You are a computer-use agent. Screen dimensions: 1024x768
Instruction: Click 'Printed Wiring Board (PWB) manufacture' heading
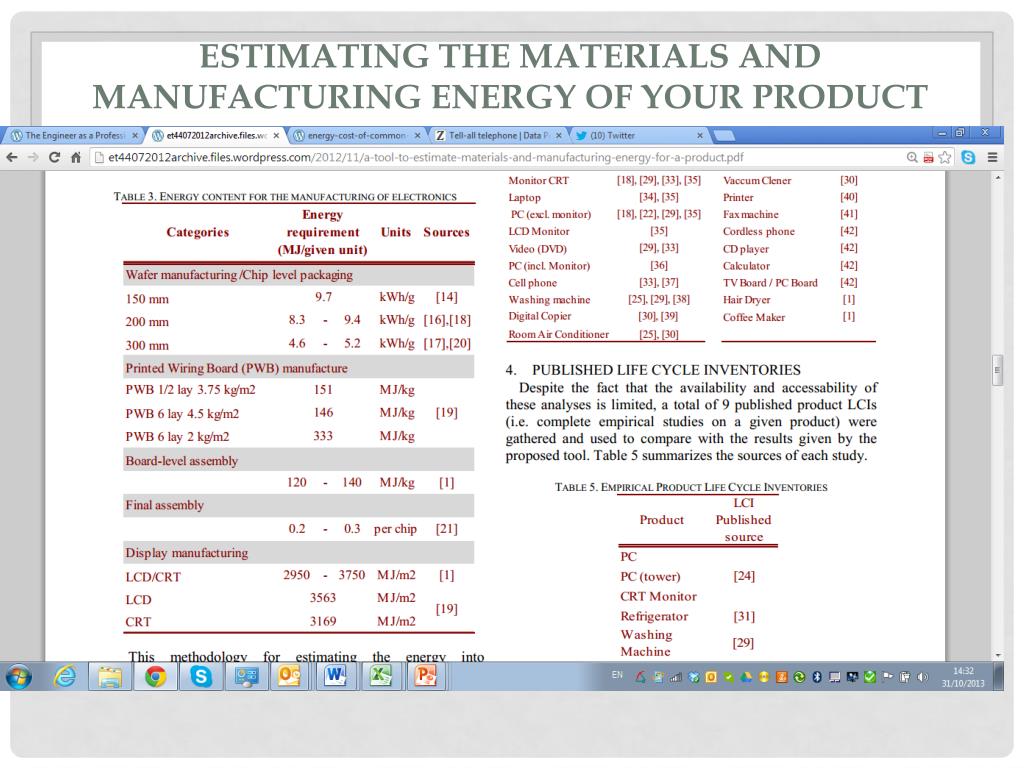236,368
